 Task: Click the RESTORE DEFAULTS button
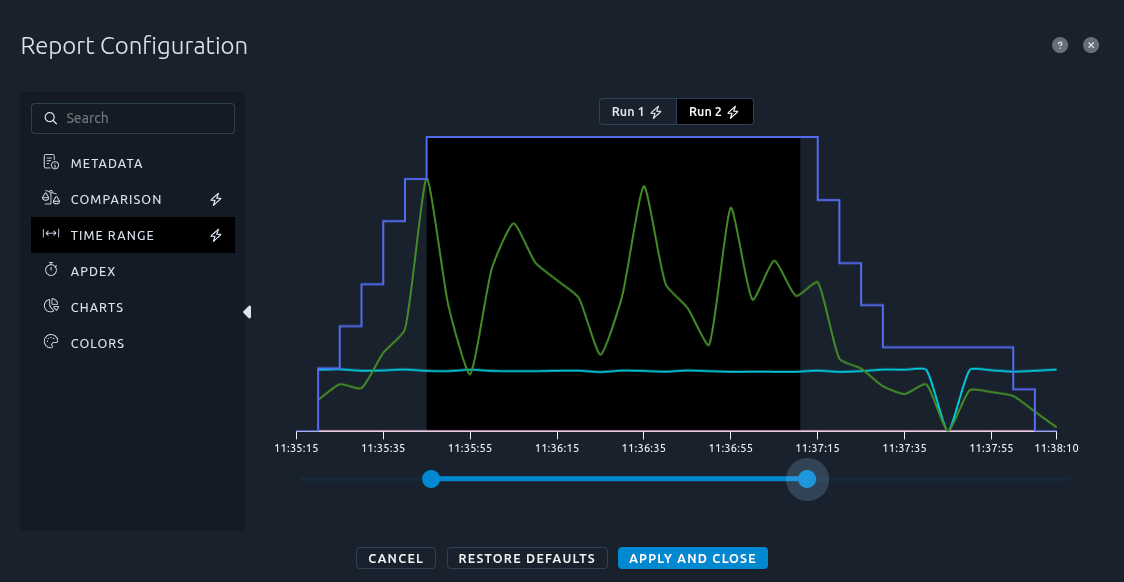click(x=527, y=558)
